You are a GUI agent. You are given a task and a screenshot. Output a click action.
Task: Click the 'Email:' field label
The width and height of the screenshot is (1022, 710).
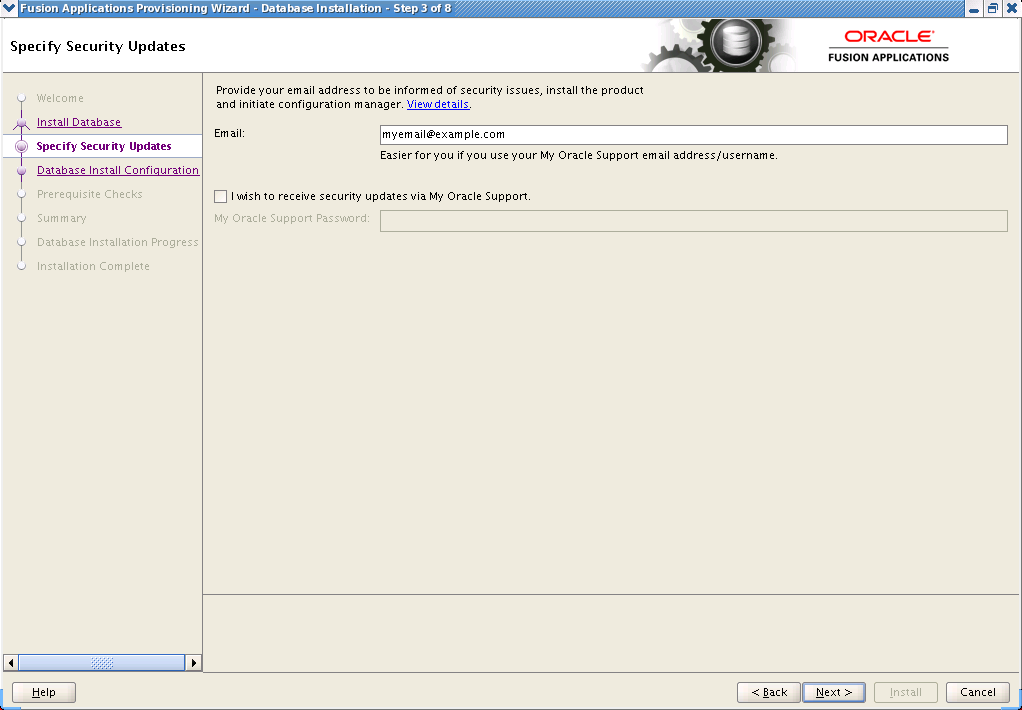coord(229,134)
